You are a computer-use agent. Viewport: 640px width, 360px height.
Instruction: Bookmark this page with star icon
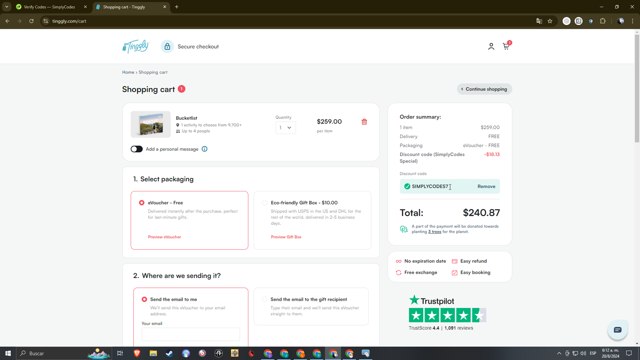(x=550, y=21)
